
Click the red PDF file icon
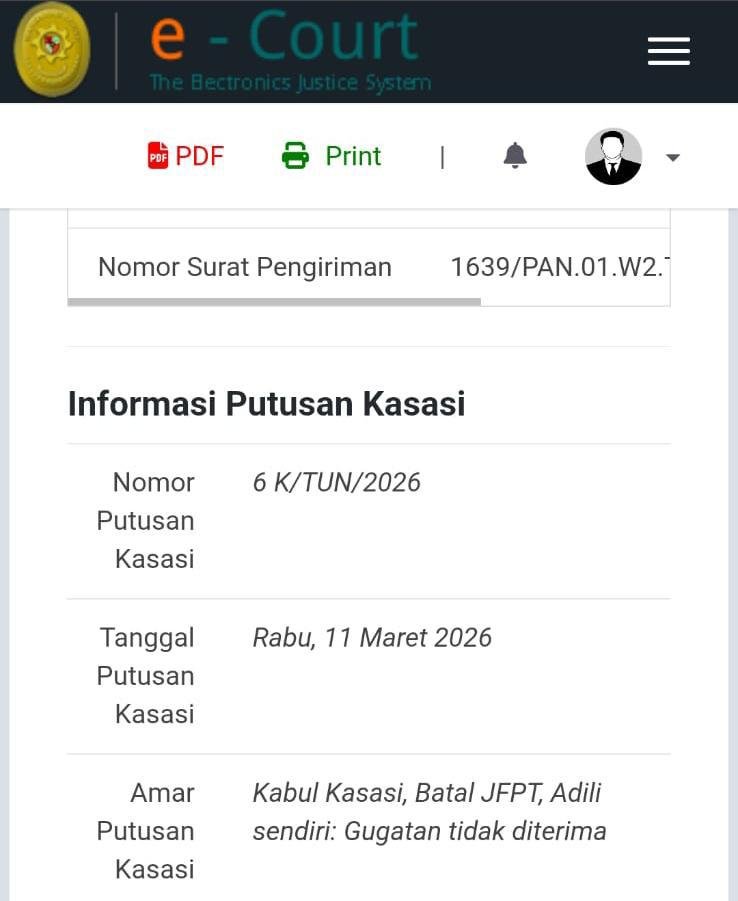coord(158,156)
